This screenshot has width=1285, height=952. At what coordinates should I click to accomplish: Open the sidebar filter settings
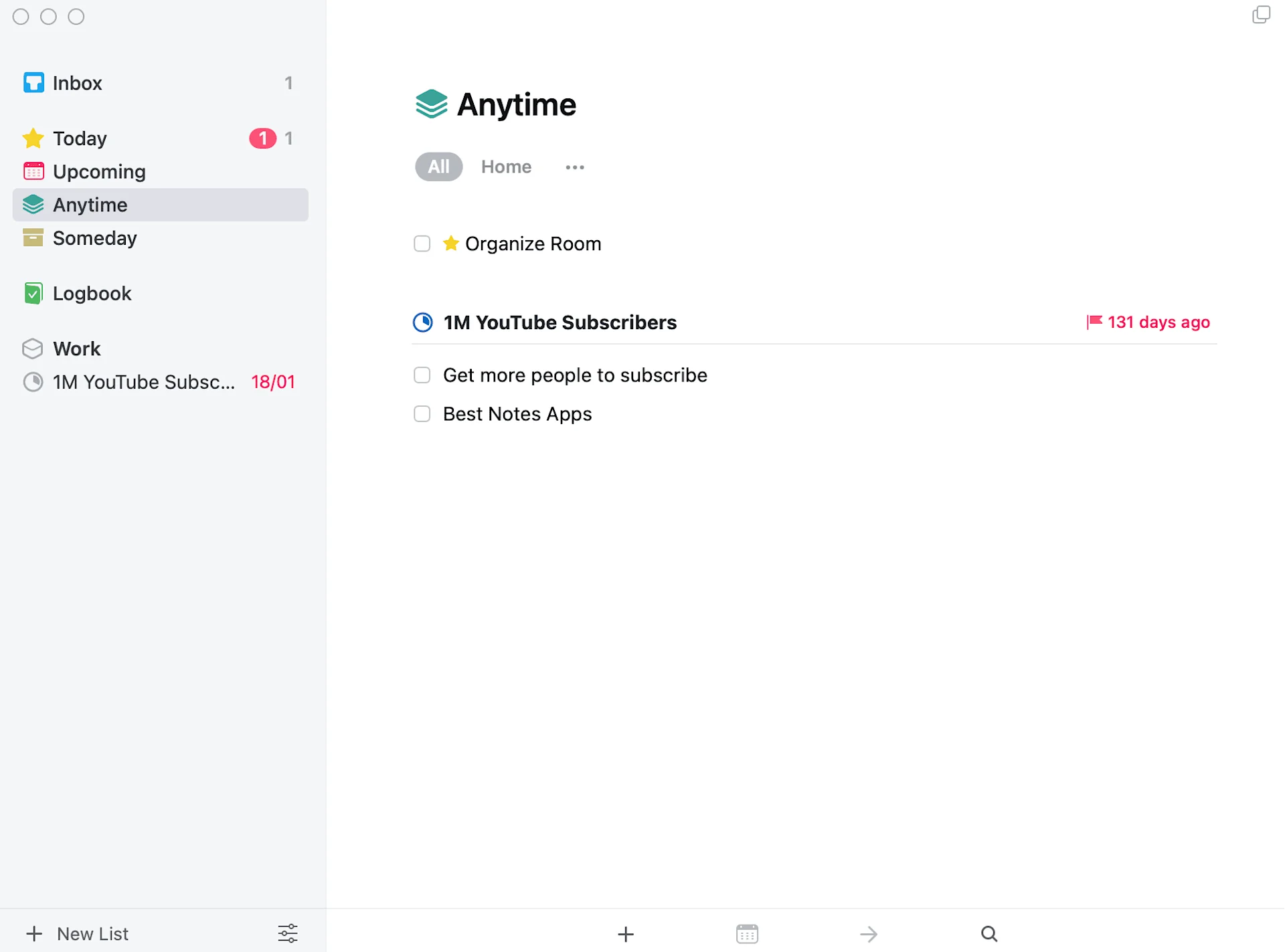286,933
